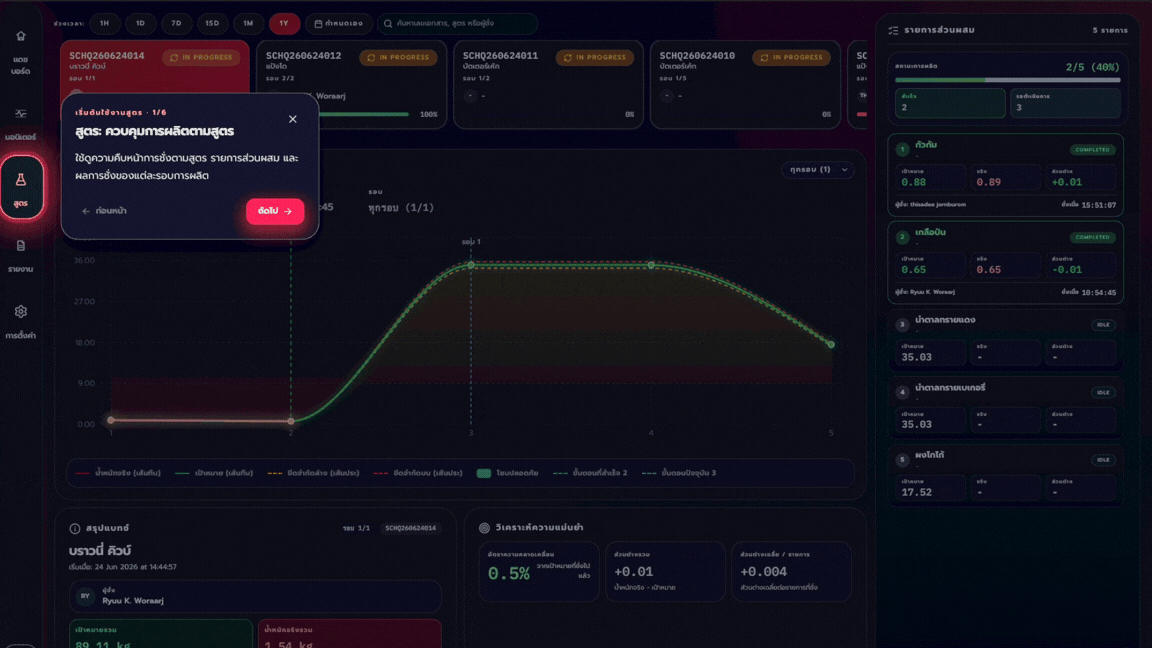Toggle the upper limit dashed red legend
The width and height of the screenshot is (1152, 648).
[418, 473]
